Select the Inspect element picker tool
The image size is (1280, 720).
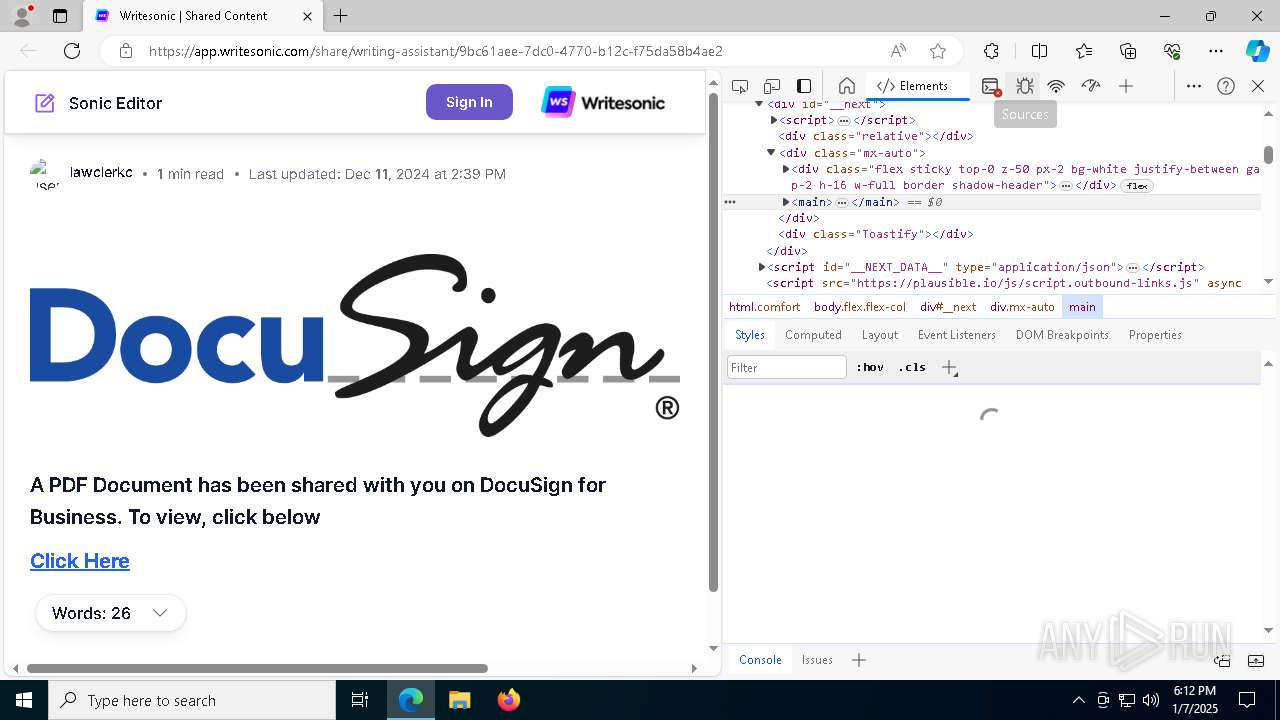tap(740, 86)
